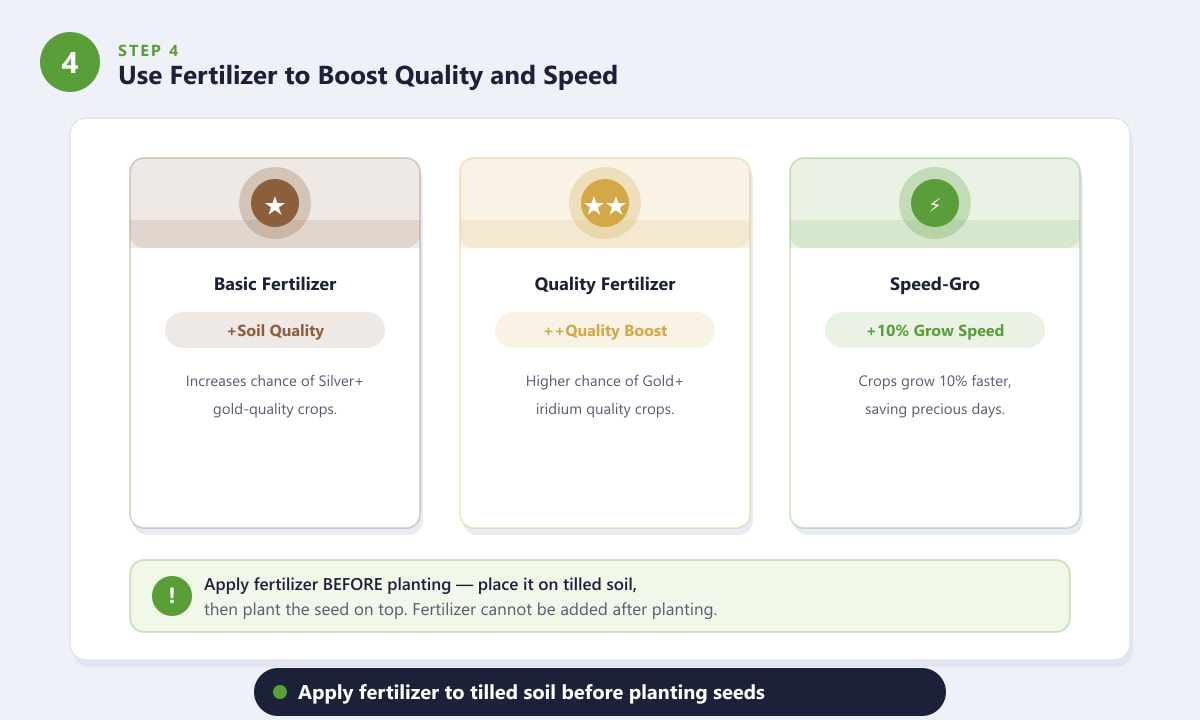This screenshot has height=720, width=1200.
Task: Click the Quality Fertilizer card title
Action: [605, 284]
